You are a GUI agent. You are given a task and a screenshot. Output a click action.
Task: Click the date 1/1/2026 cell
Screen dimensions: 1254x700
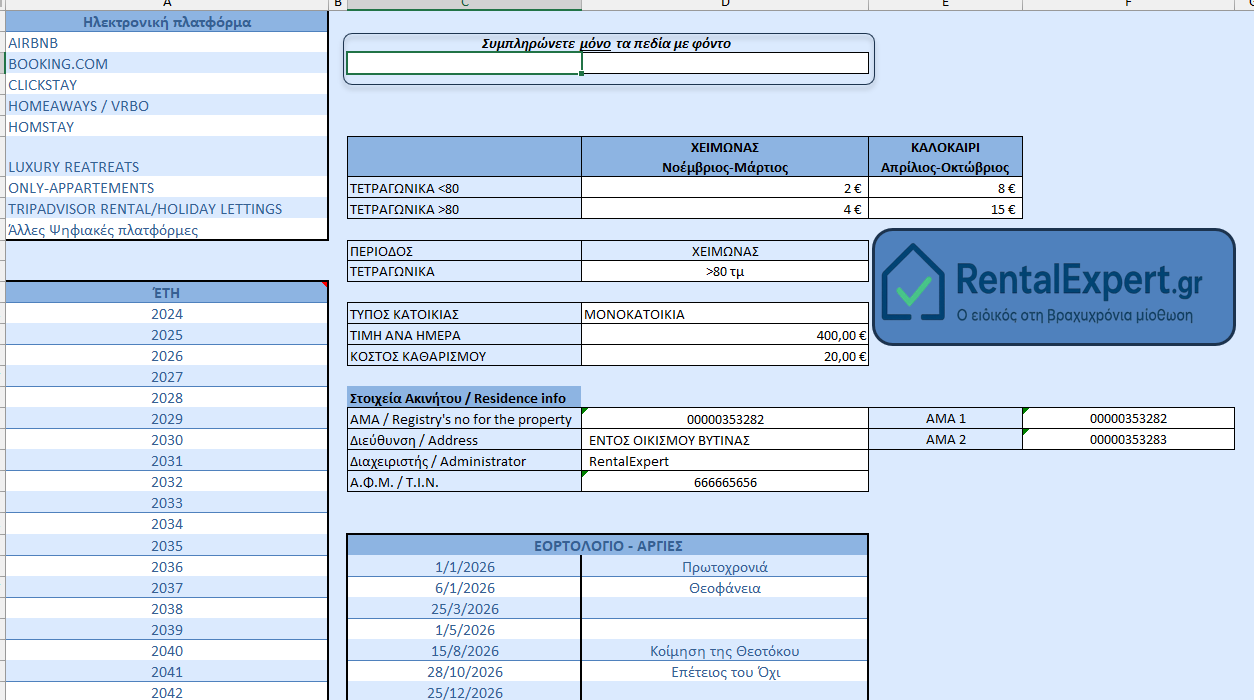pos(464,567)
